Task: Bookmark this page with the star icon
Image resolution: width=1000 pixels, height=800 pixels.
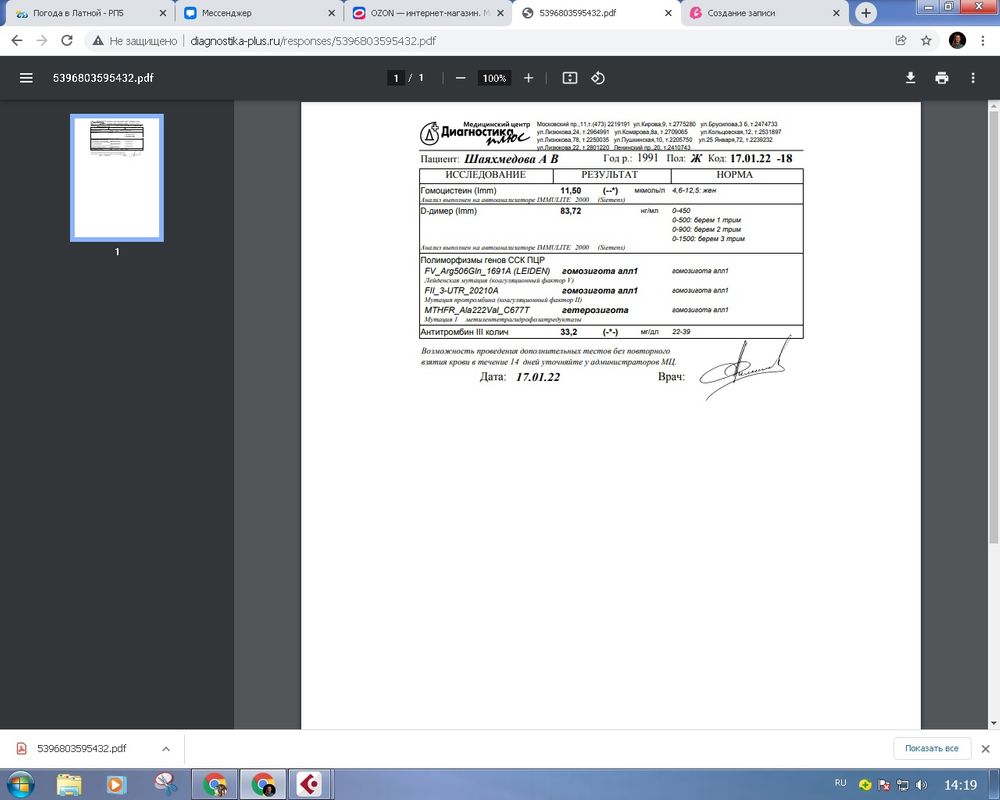Action: [927, 41]
